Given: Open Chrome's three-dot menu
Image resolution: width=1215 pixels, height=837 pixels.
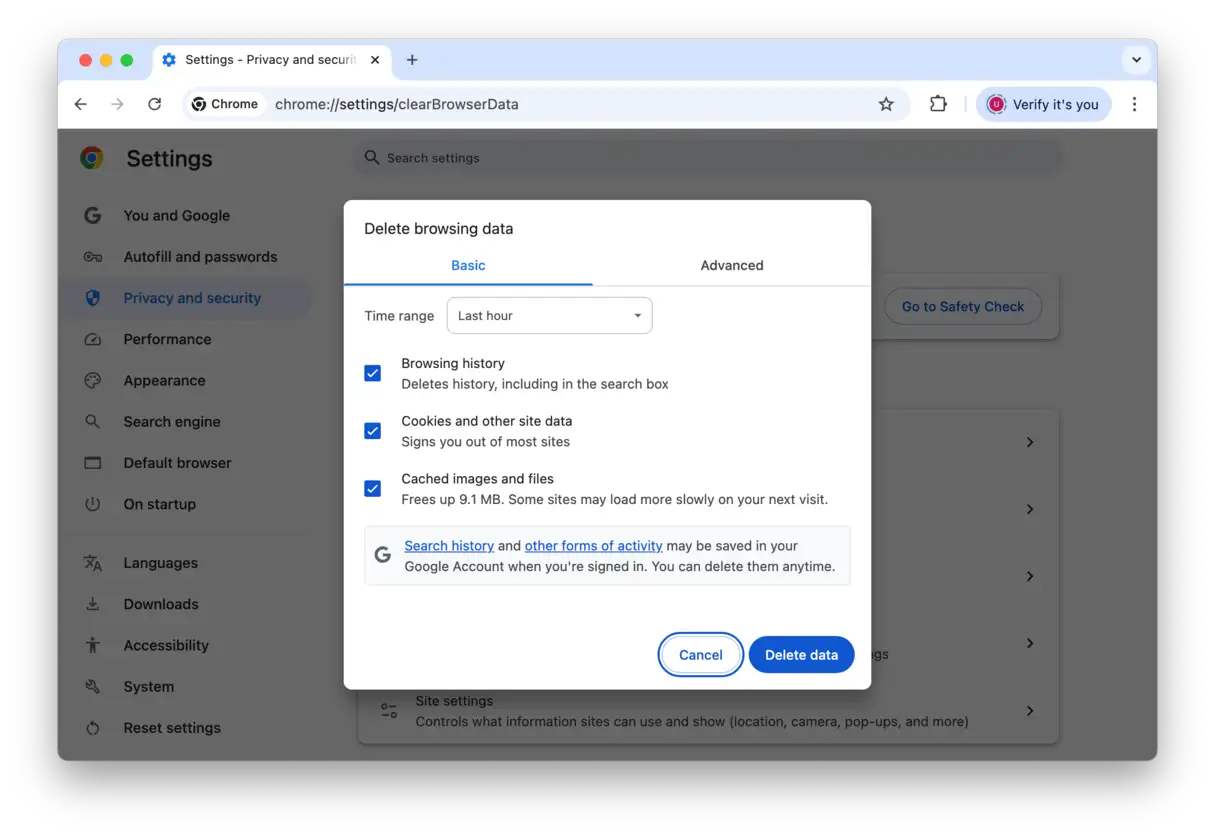Looking at the screenshot, I should 1134,104.
